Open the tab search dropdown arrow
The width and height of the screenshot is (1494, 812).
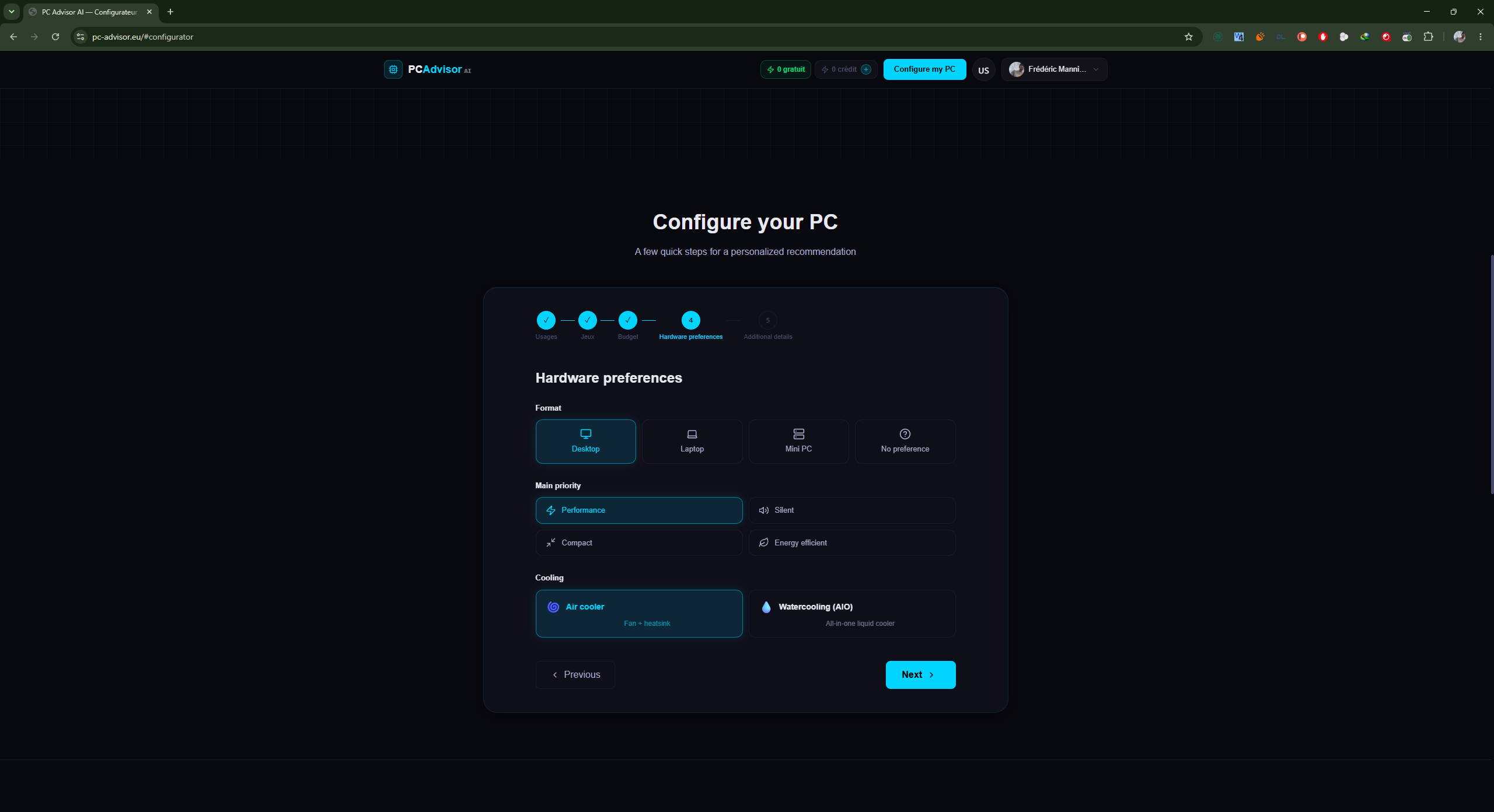[x=12, y=12]
